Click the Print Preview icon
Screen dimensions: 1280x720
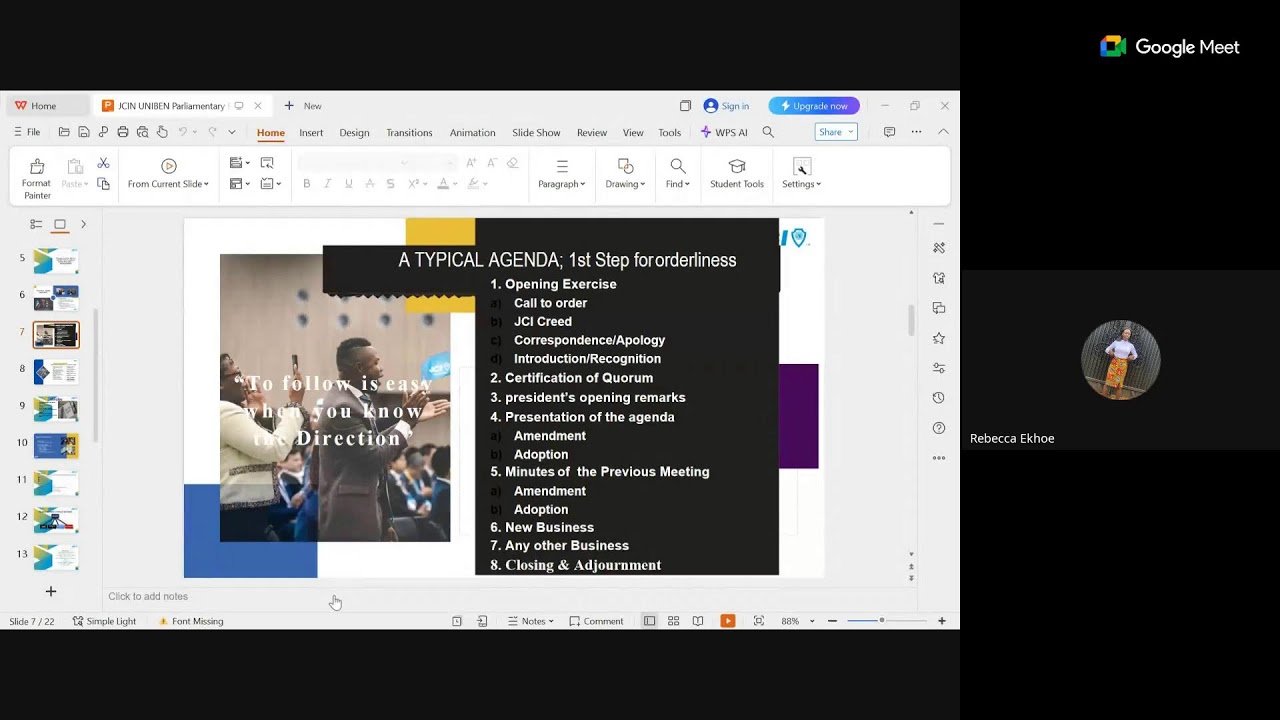click(142, 132)
